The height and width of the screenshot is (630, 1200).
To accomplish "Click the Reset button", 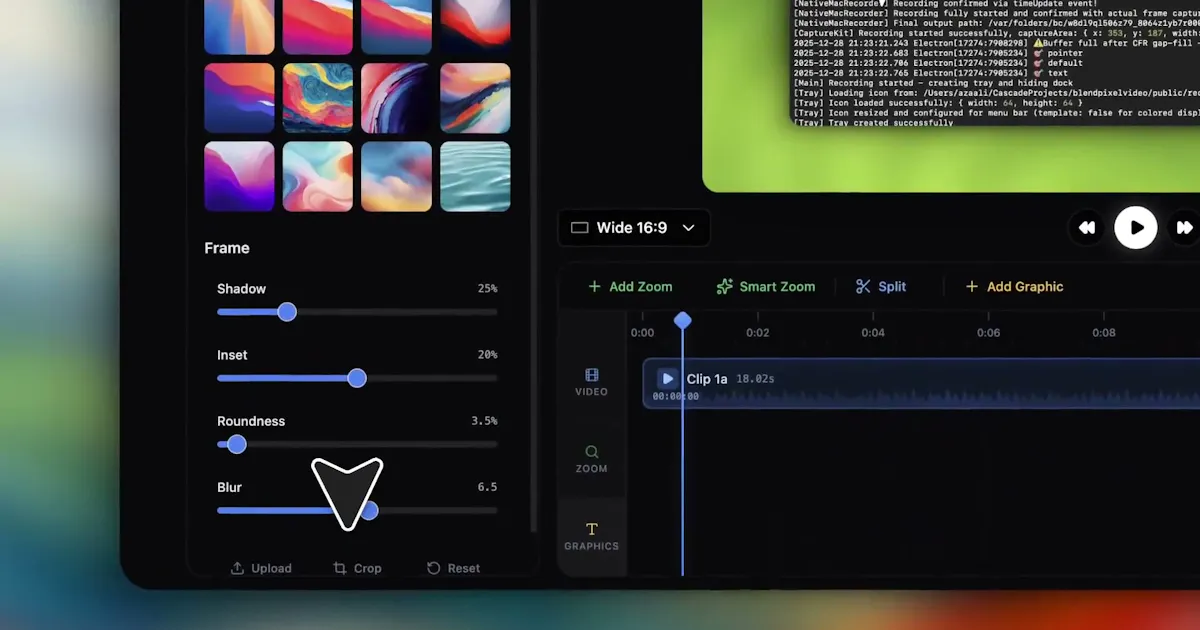I will 453,568.
